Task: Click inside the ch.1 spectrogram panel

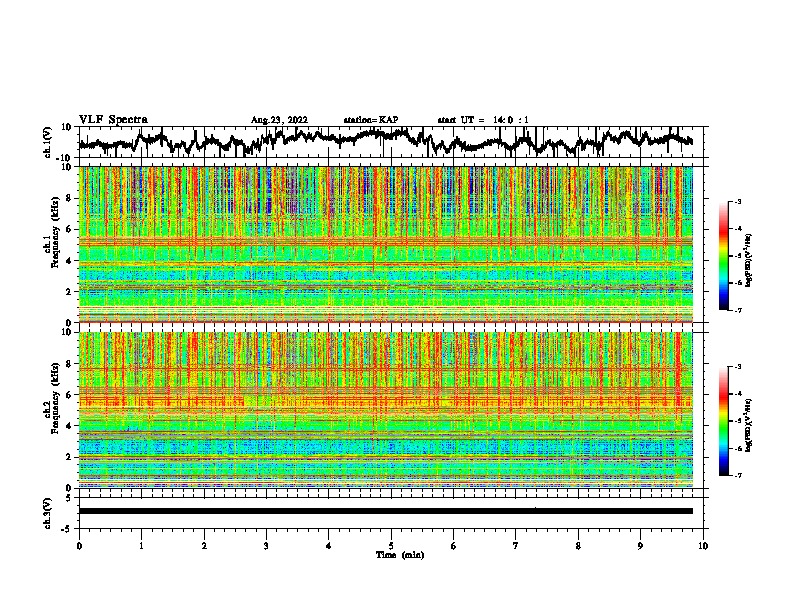Action: pos(386,244)
